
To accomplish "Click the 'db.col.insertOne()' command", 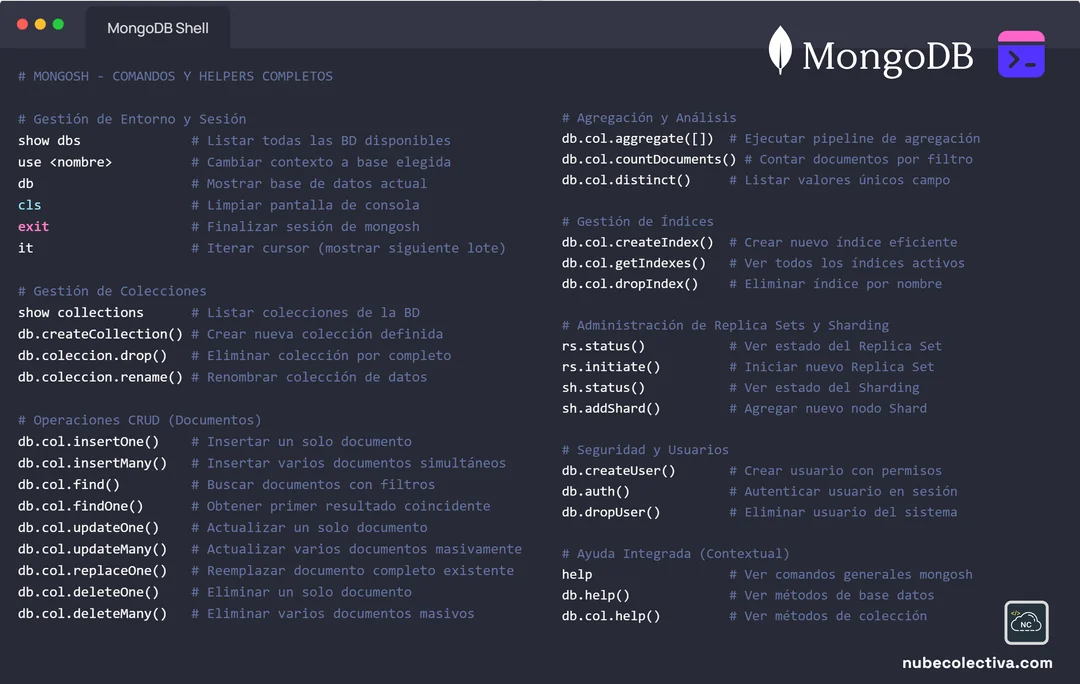I will (x=88, y=442).
